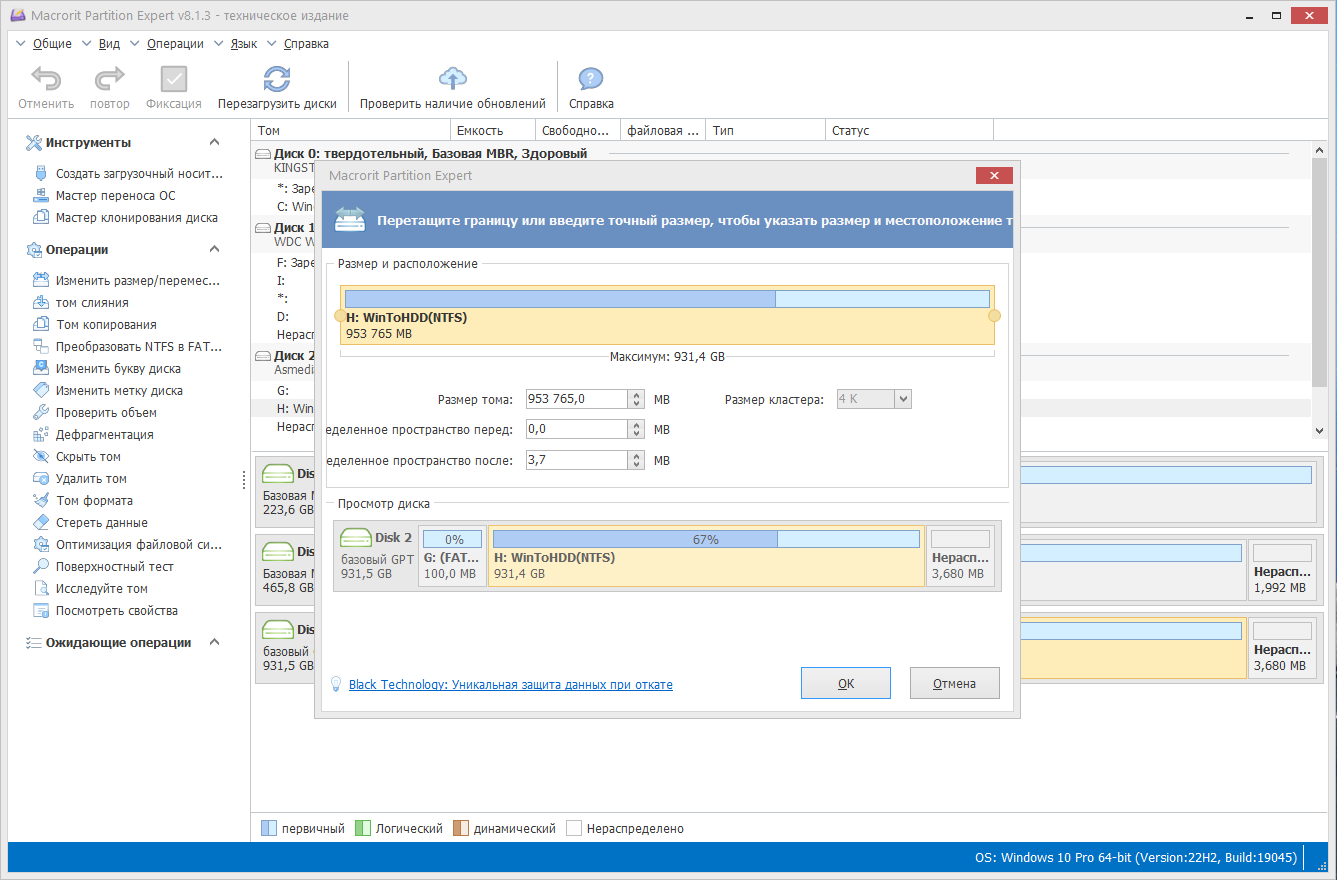This screenshot has height=880, width=1337.
Task: Click the Отмена button
Action: [955, 683]
